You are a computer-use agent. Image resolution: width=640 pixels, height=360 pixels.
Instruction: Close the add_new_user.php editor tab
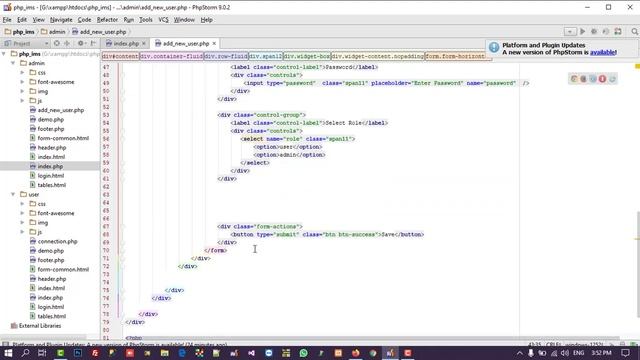tap(214, 44)
